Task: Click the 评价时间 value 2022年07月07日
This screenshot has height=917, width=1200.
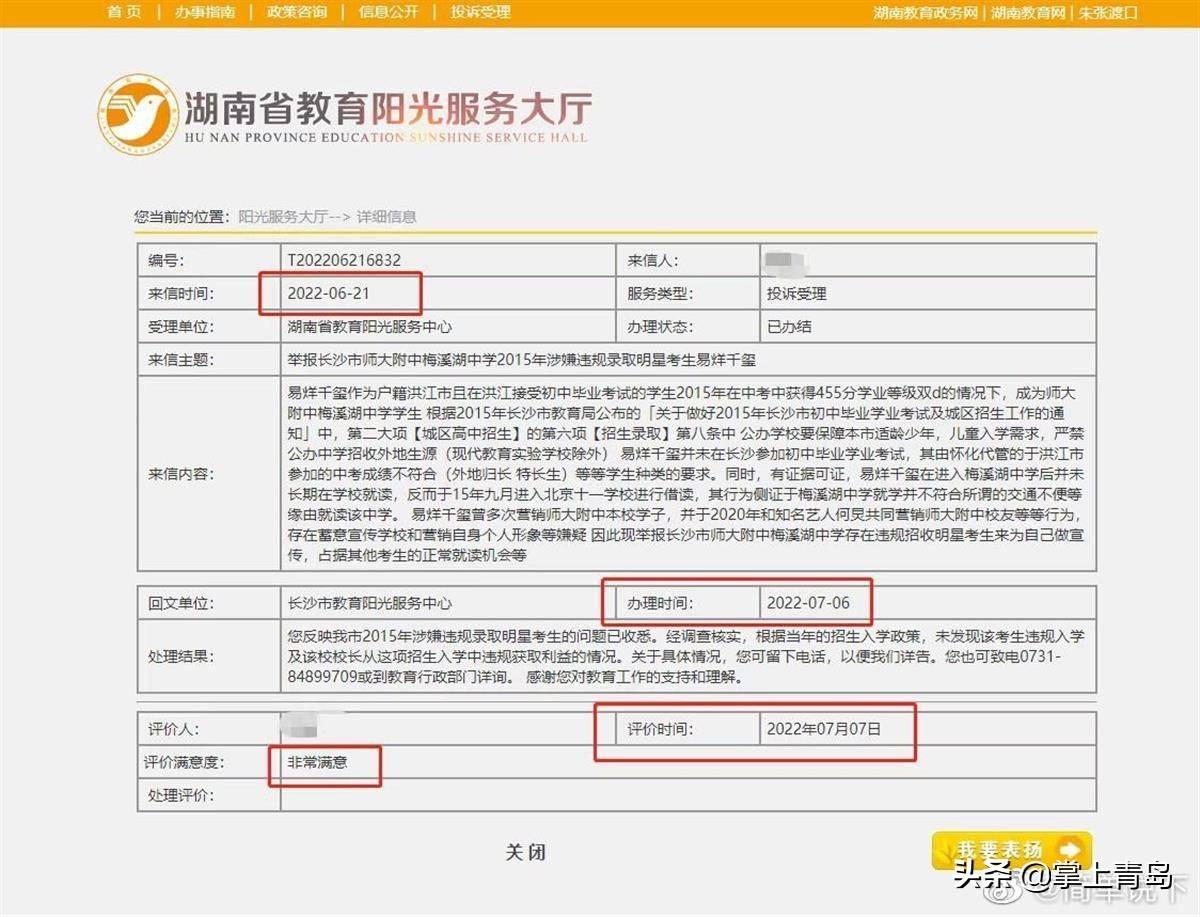Action: coord(824,729)
